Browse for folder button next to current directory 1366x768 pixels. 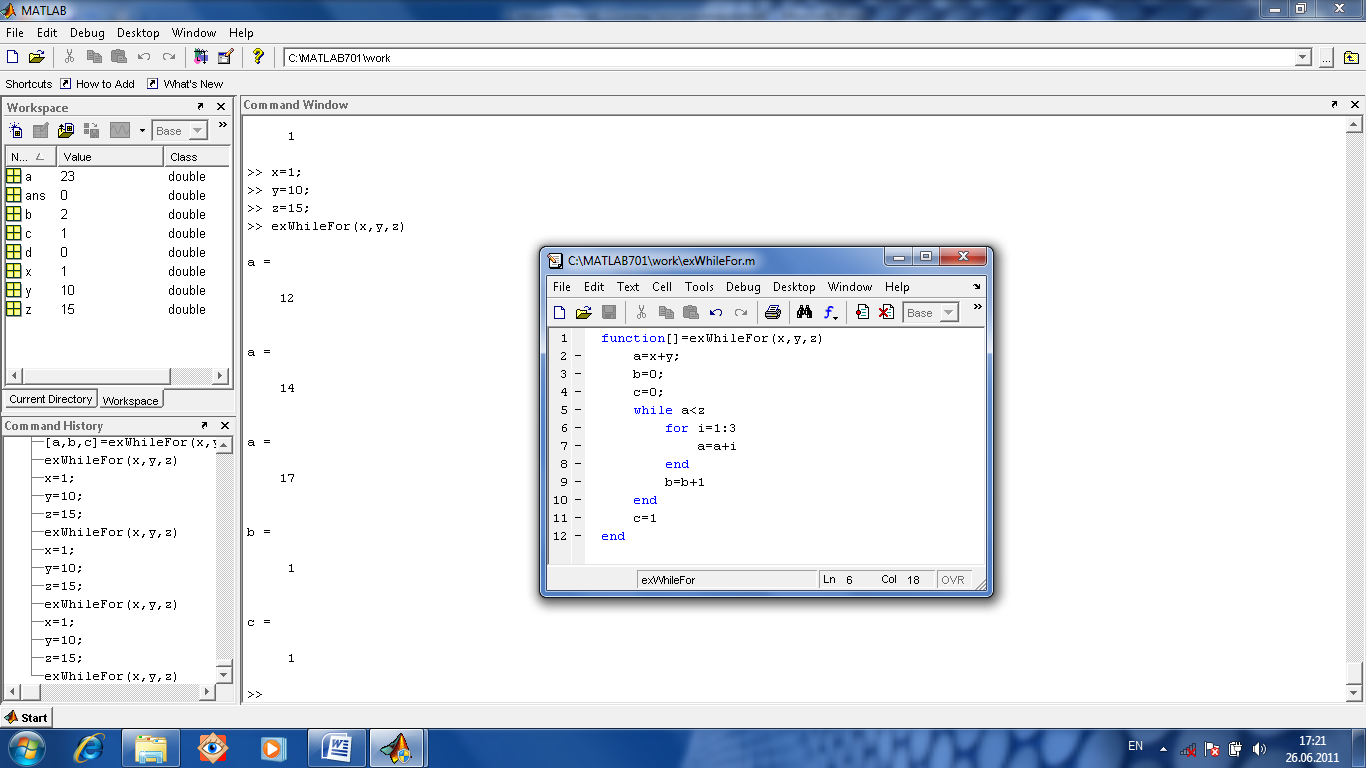pyautogui.click(x=1326, y=58)
